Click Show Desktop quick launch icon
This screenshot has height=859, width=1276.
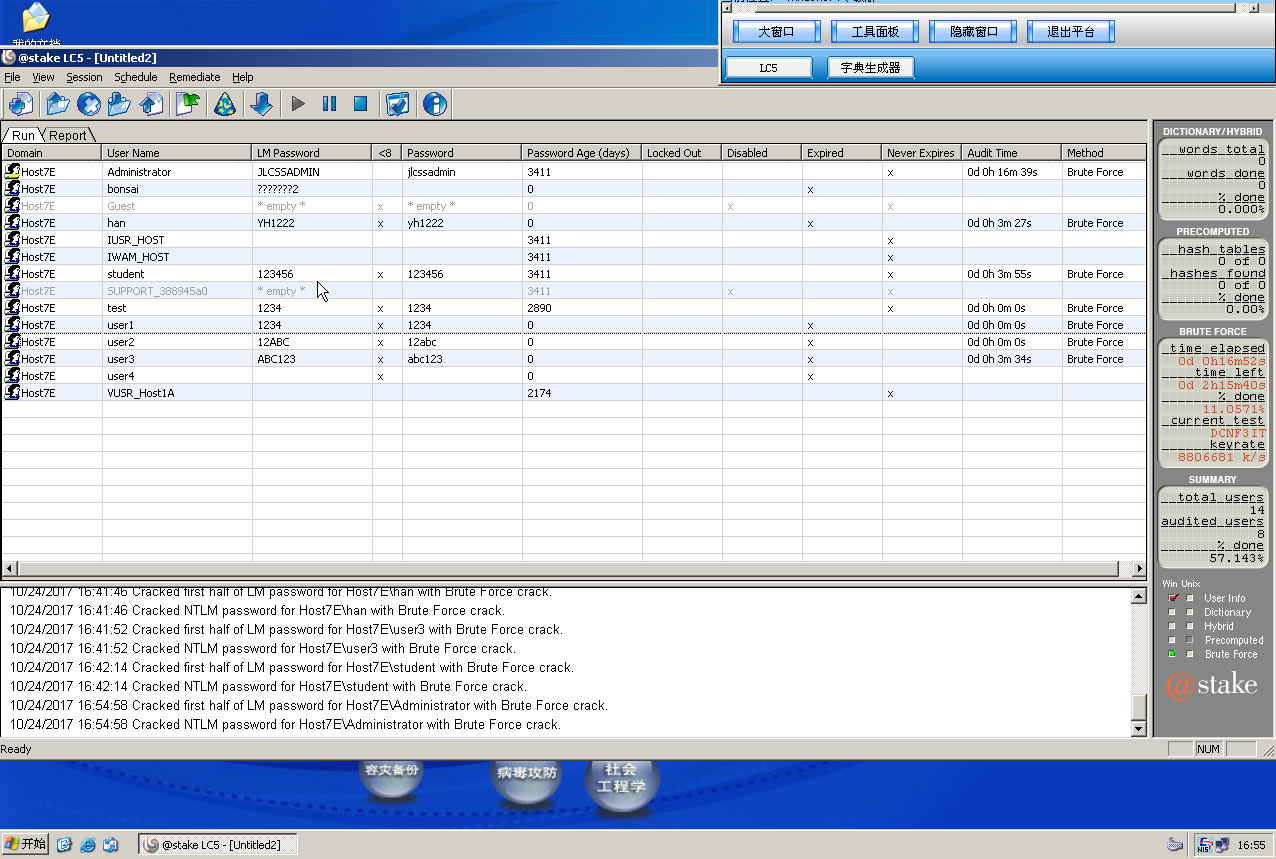pyautogui.click(x=65, y=845)
